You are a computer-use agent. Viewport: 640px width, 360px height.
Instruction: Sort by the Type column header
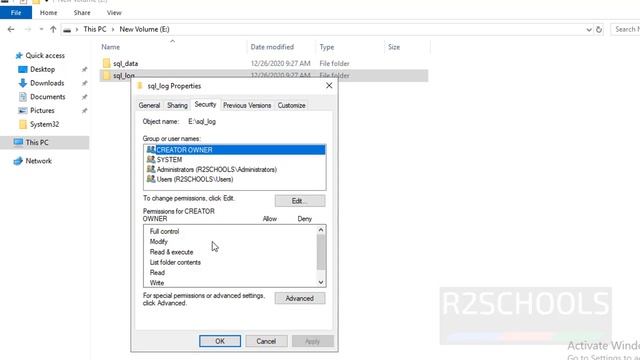[327, 47]
